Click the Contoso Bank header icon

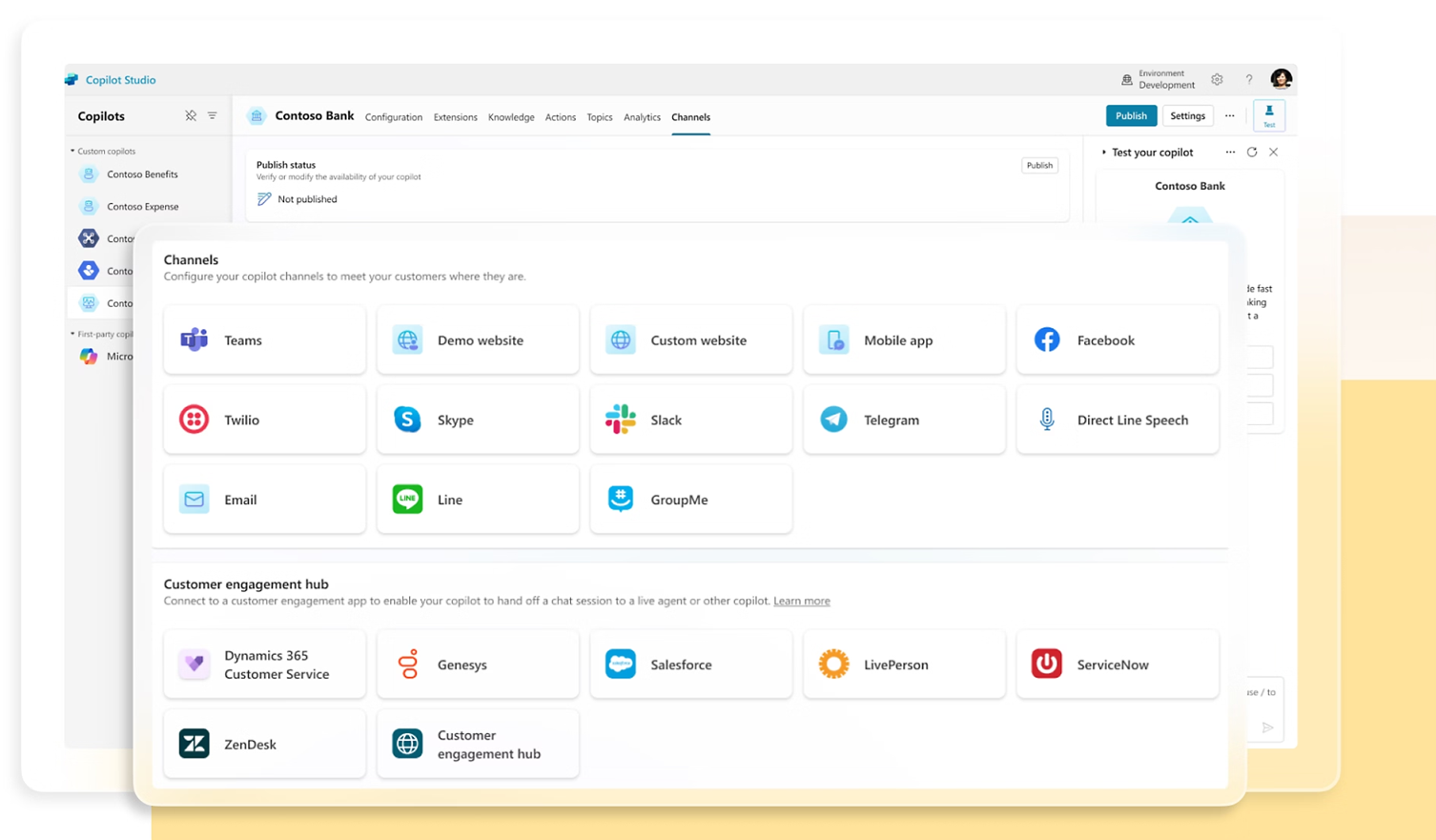(256, 116)
